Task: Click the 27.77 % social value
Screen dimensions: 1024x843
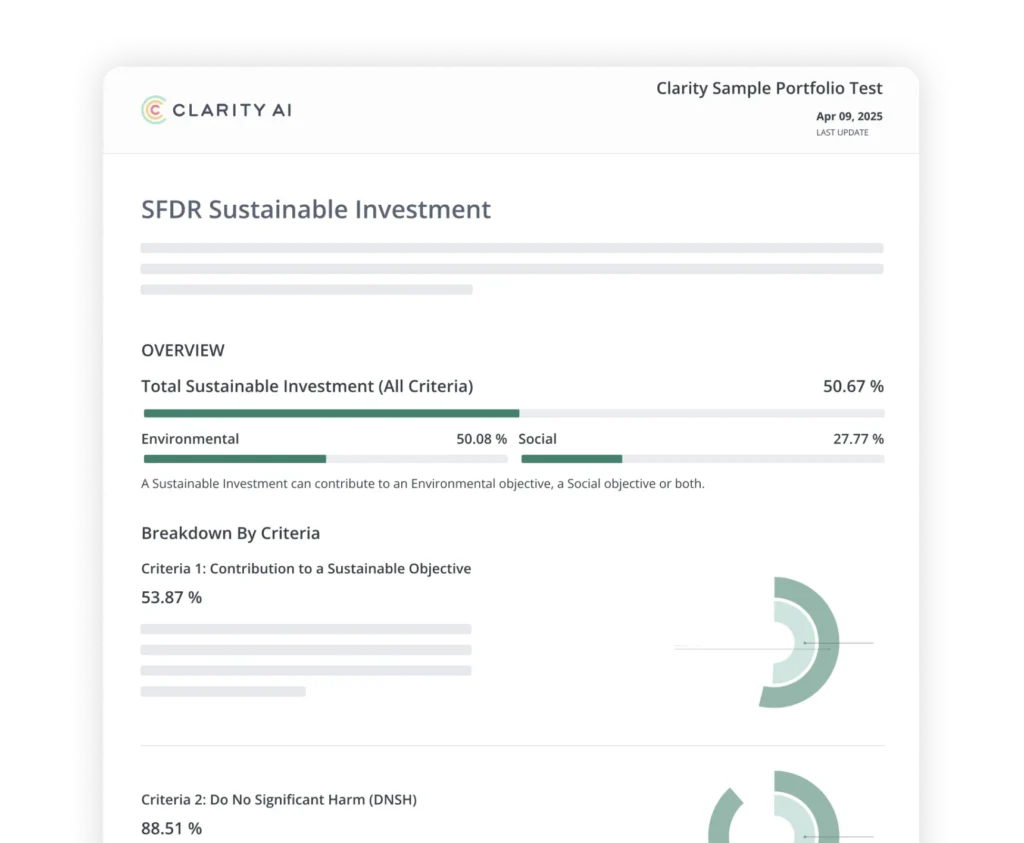Action: coord(858,439)
